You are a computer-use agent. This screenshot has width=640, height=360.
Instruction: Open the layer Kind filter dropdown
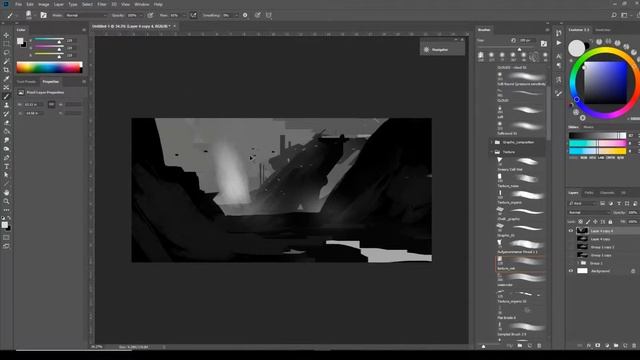tap(583, 203)
